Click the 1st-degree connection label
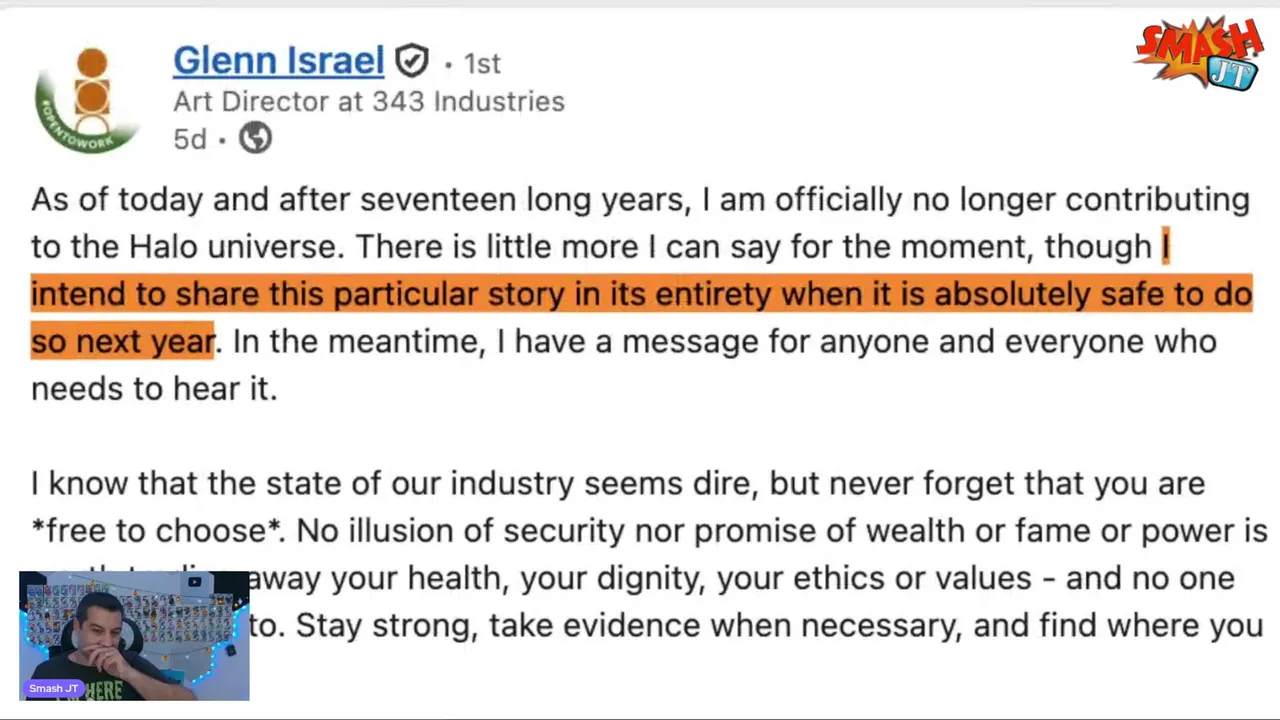This screenshot has height=720, width=1280. point(482,64)
